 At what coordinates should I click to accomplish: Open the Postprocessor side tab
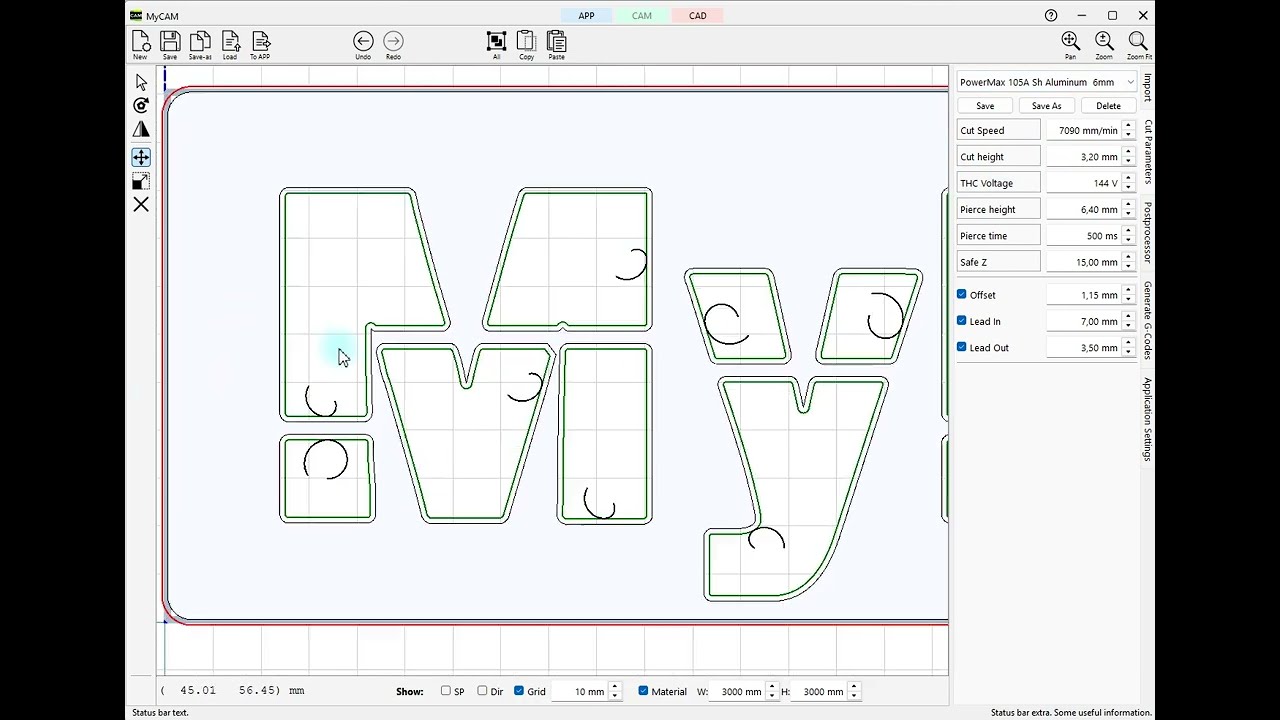point(1148,233)
